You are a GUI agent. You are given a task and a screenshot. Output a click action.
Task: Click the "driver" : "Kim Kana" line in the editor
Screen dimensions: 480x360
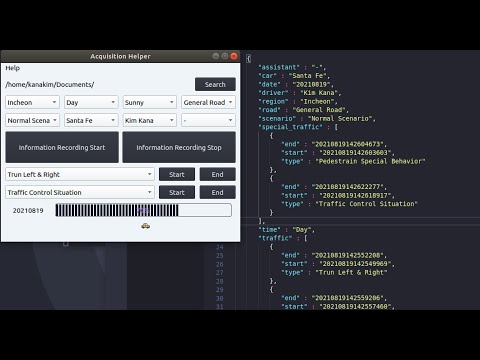pyautogui.click(x=300, y=93)
